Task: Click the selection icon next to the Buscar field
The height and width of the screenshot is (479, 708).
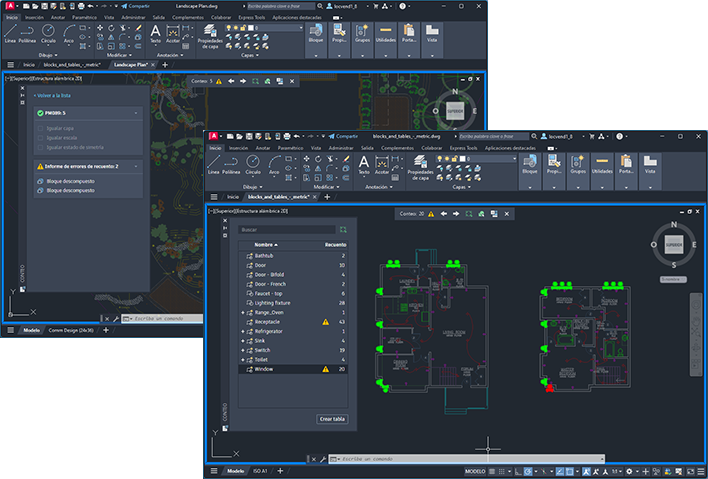Action: pyautogui.click(x=343, y=230)
